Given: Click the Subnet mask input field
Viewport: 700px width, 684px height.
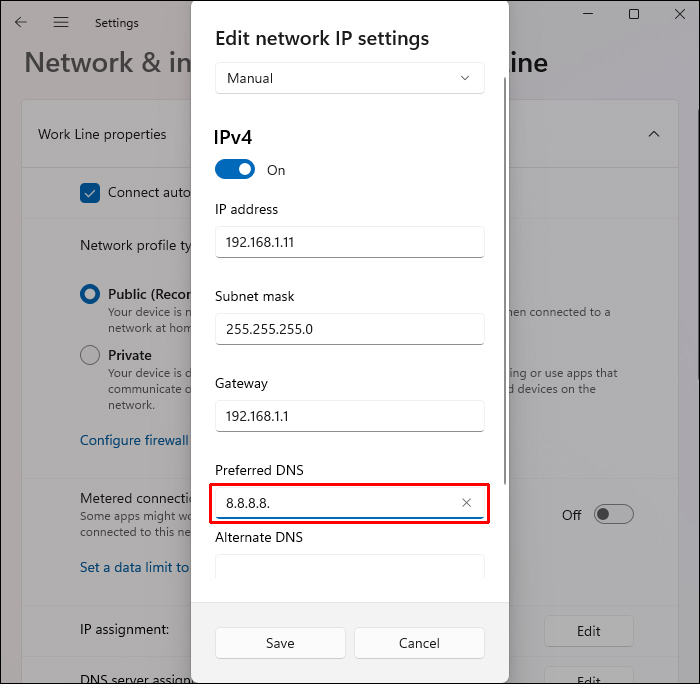Looking at the screenshot, I should 349,329.
